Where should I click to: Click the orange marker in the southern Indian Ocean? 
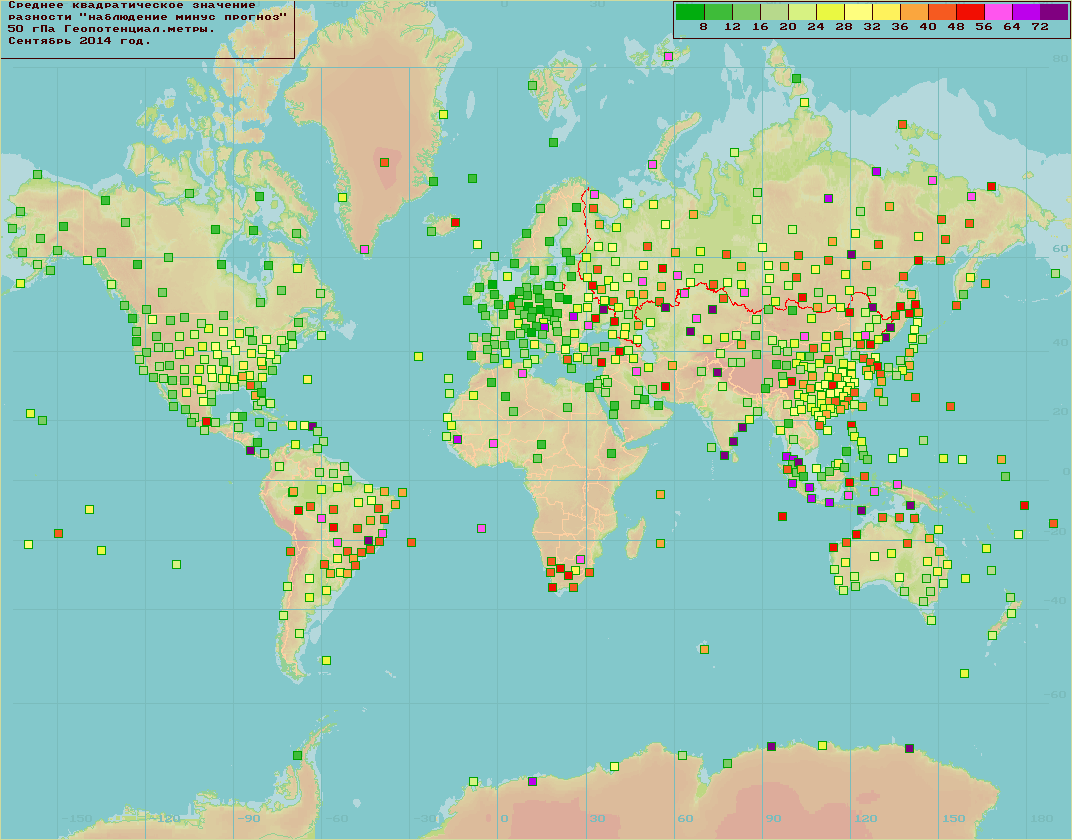pyautogui.click(x=704, y=649)
